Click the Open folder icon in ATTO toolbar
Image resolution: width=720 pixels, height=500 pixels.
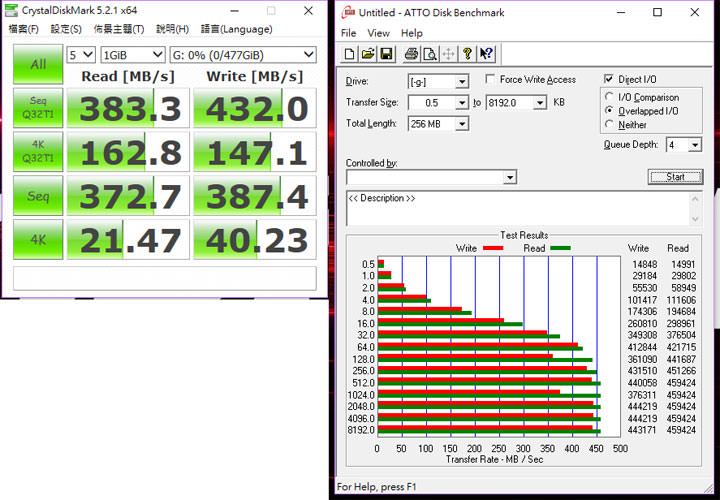(367, 53)
